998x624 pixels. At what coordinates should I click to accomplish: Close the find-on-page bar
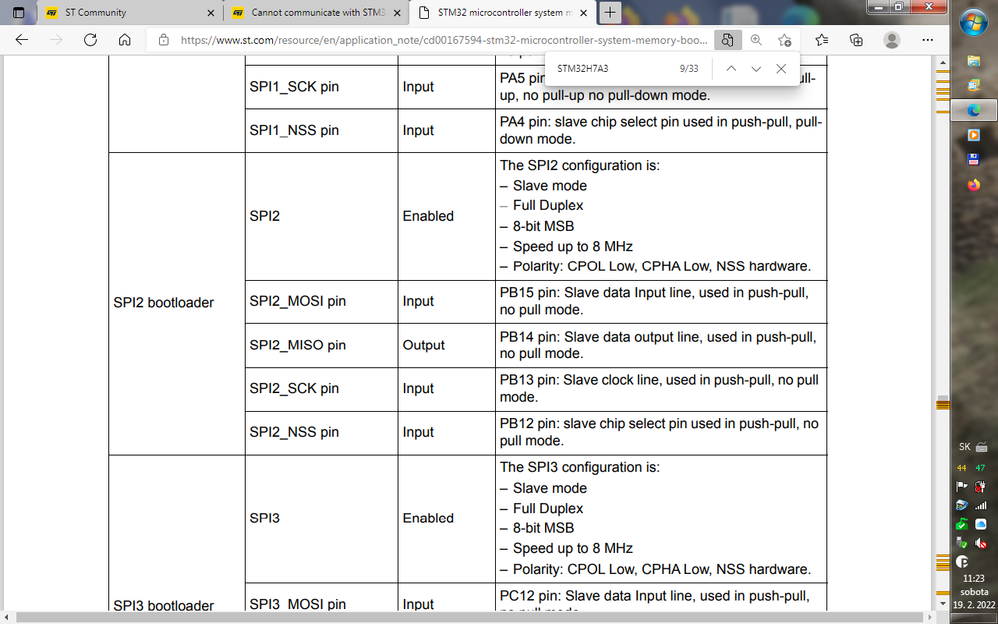click(x=781, y=68)
